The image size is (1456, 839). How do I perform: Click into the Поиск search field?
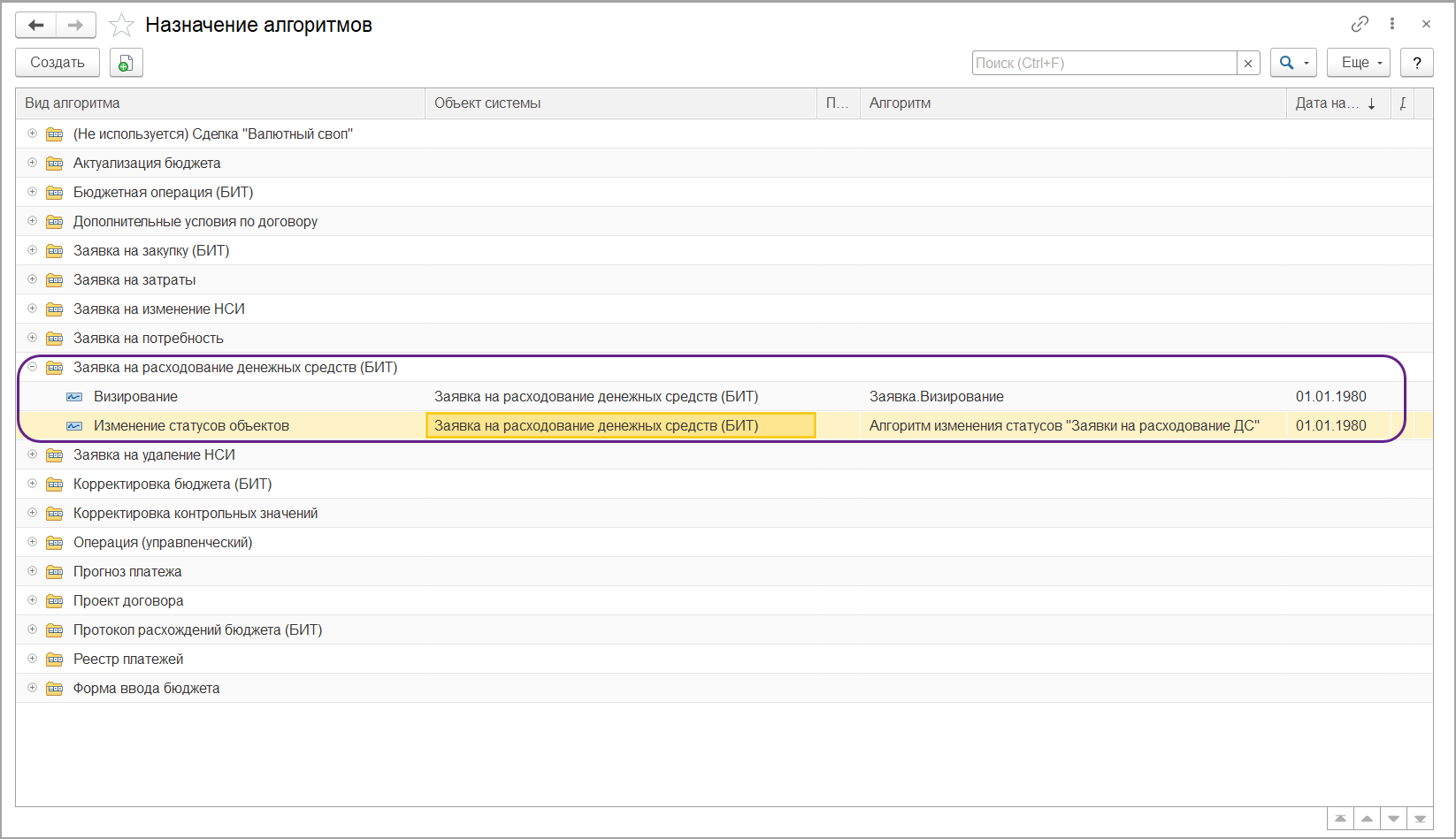click(1104, 63)
